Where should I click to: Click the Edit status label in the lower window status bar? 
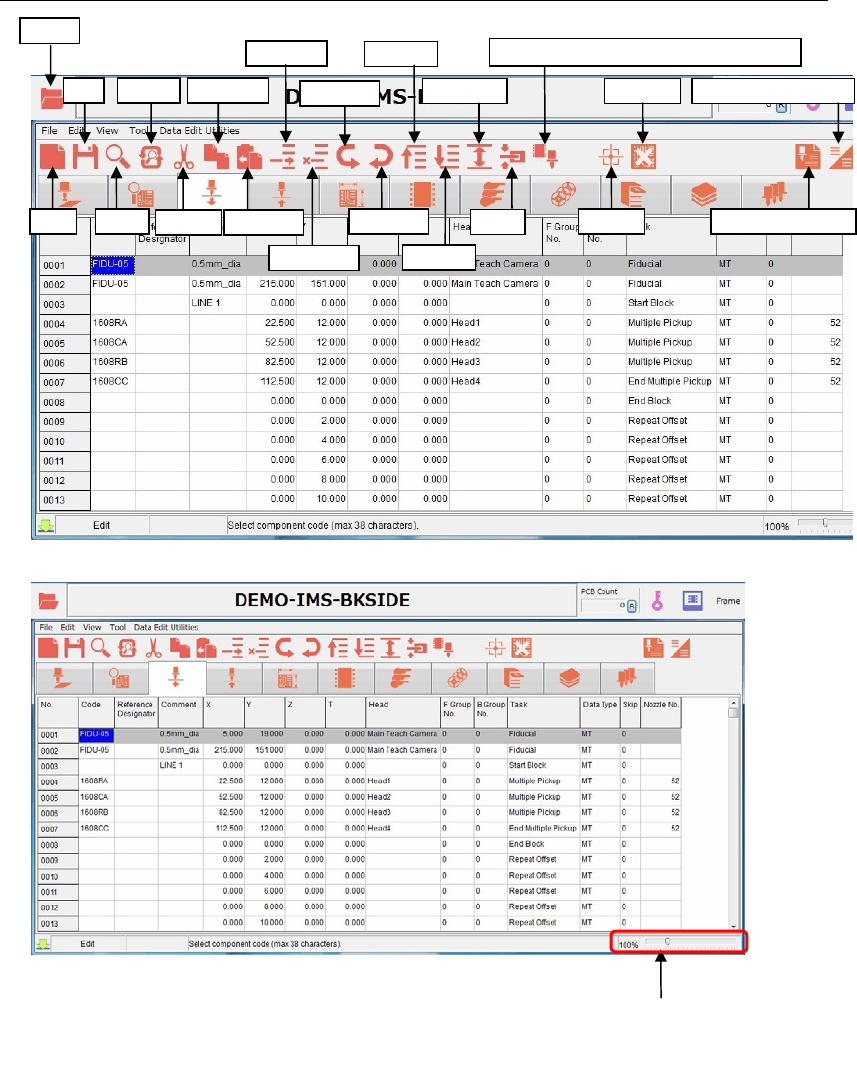click(88, 944)
